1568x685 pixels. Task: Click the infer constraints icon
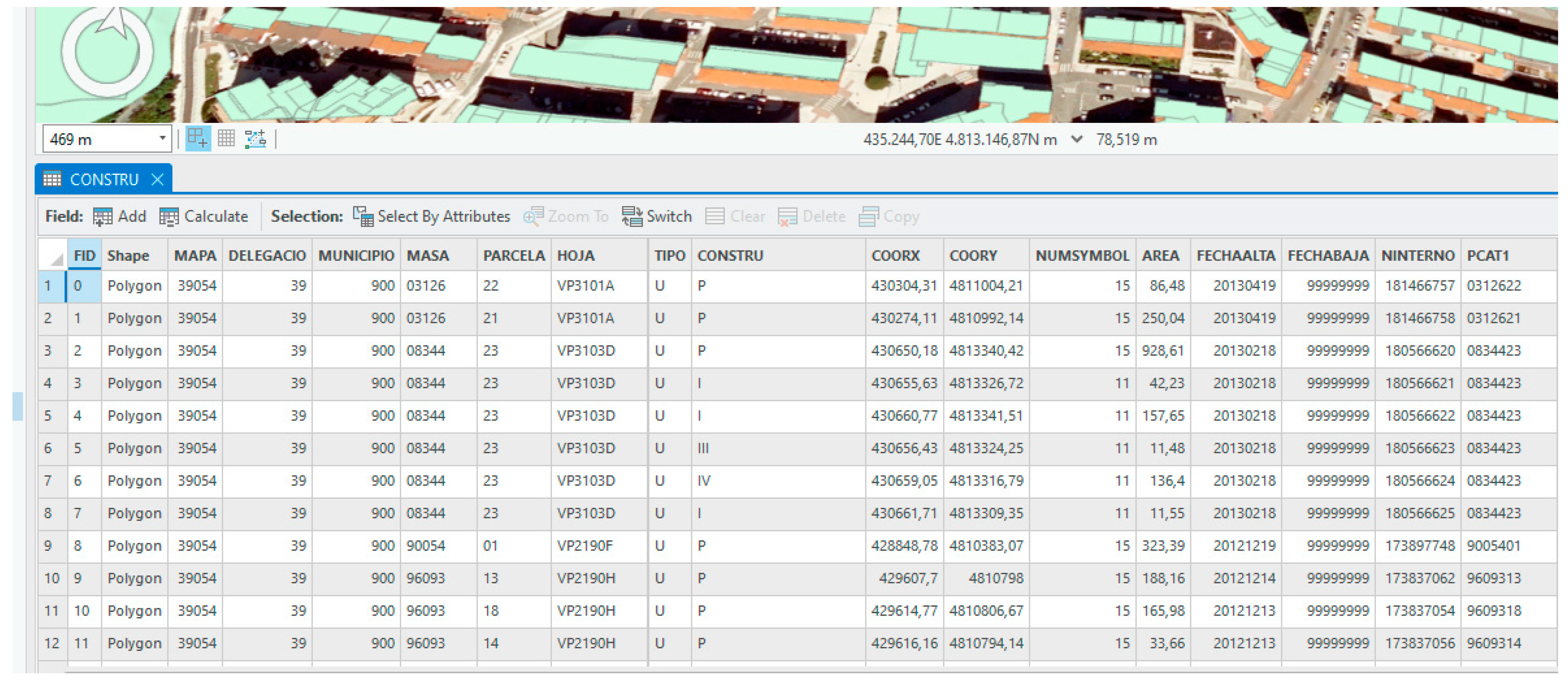tap(255, 139)
